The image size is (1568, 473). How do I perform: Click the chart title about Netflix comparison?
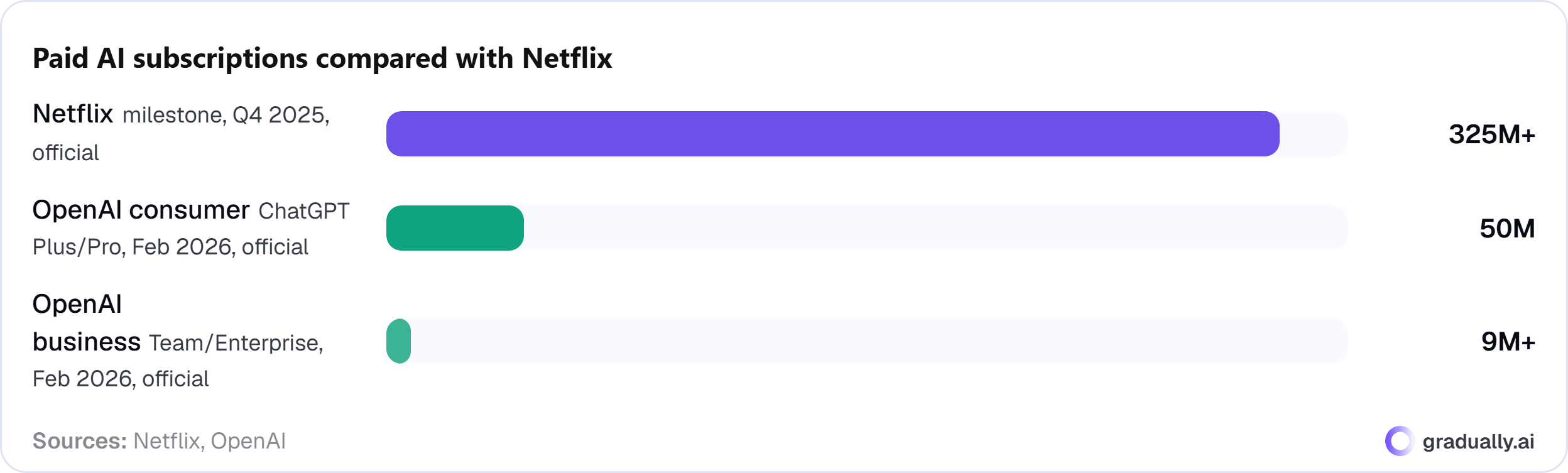pyautogui.click(x=322, y=58)
